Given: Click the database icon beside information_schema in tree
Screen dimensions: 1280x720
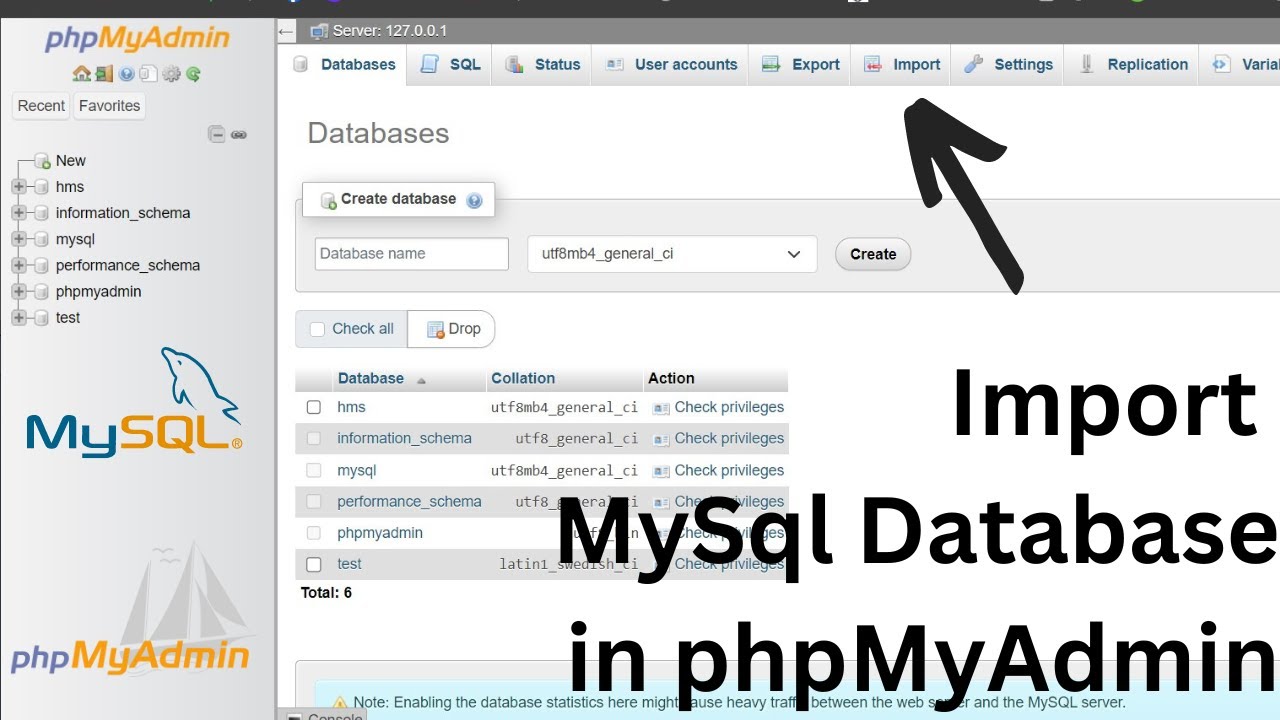Looking at the screenshot, I should click(41, 213).
